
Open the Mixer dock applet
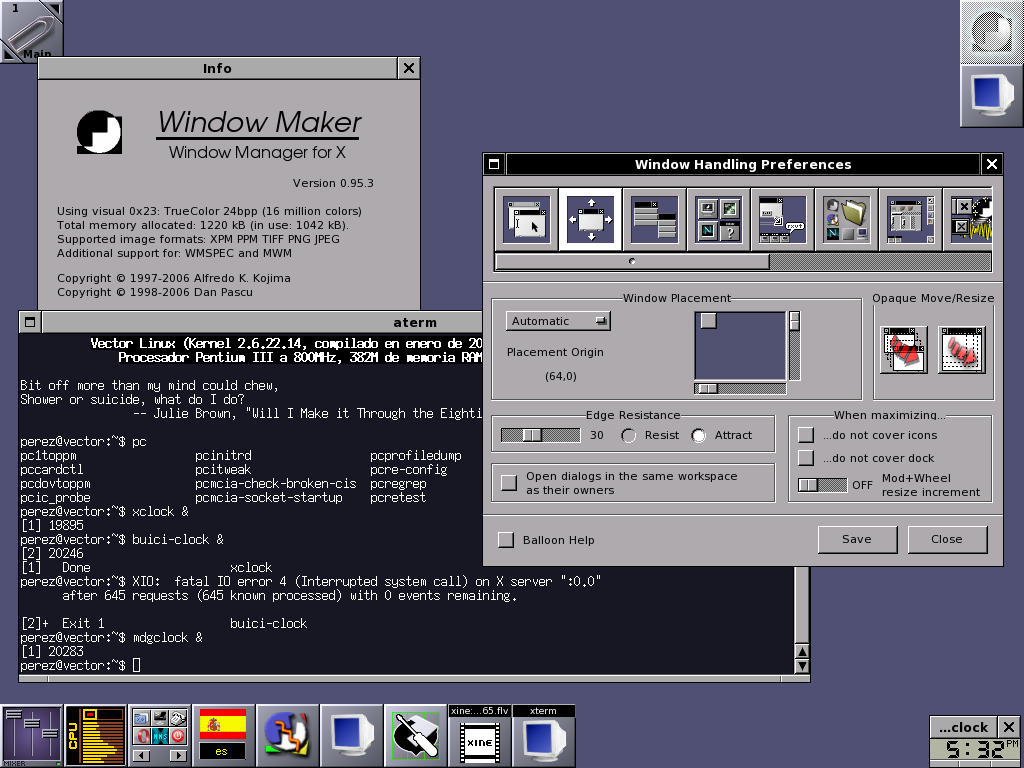31,736
